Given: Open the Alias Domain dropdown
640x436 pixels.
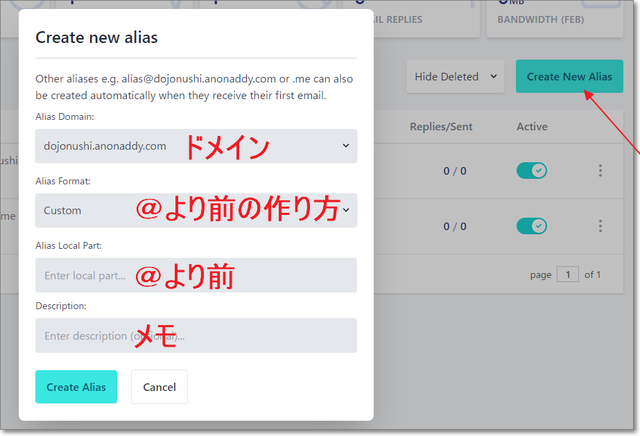Looking at the screenshot, I should (x=195, y=146).
